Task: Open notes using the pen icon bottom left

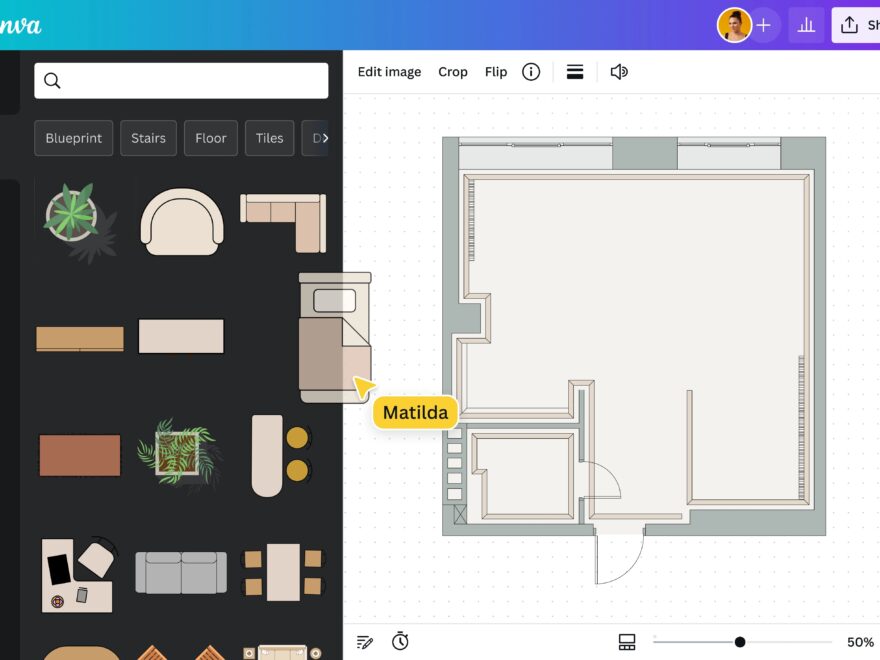Action: coord(364,641)
